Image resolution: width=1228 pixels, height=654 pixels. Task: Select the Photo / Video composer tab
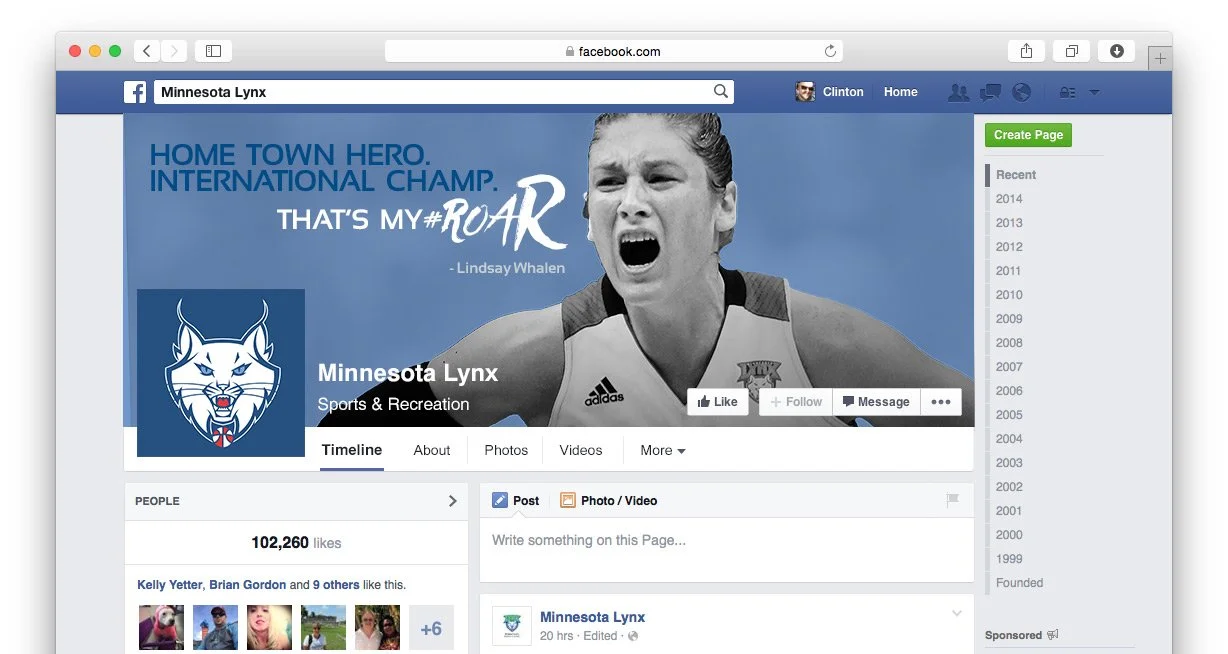pyautogui.click(x=608, y=500)
